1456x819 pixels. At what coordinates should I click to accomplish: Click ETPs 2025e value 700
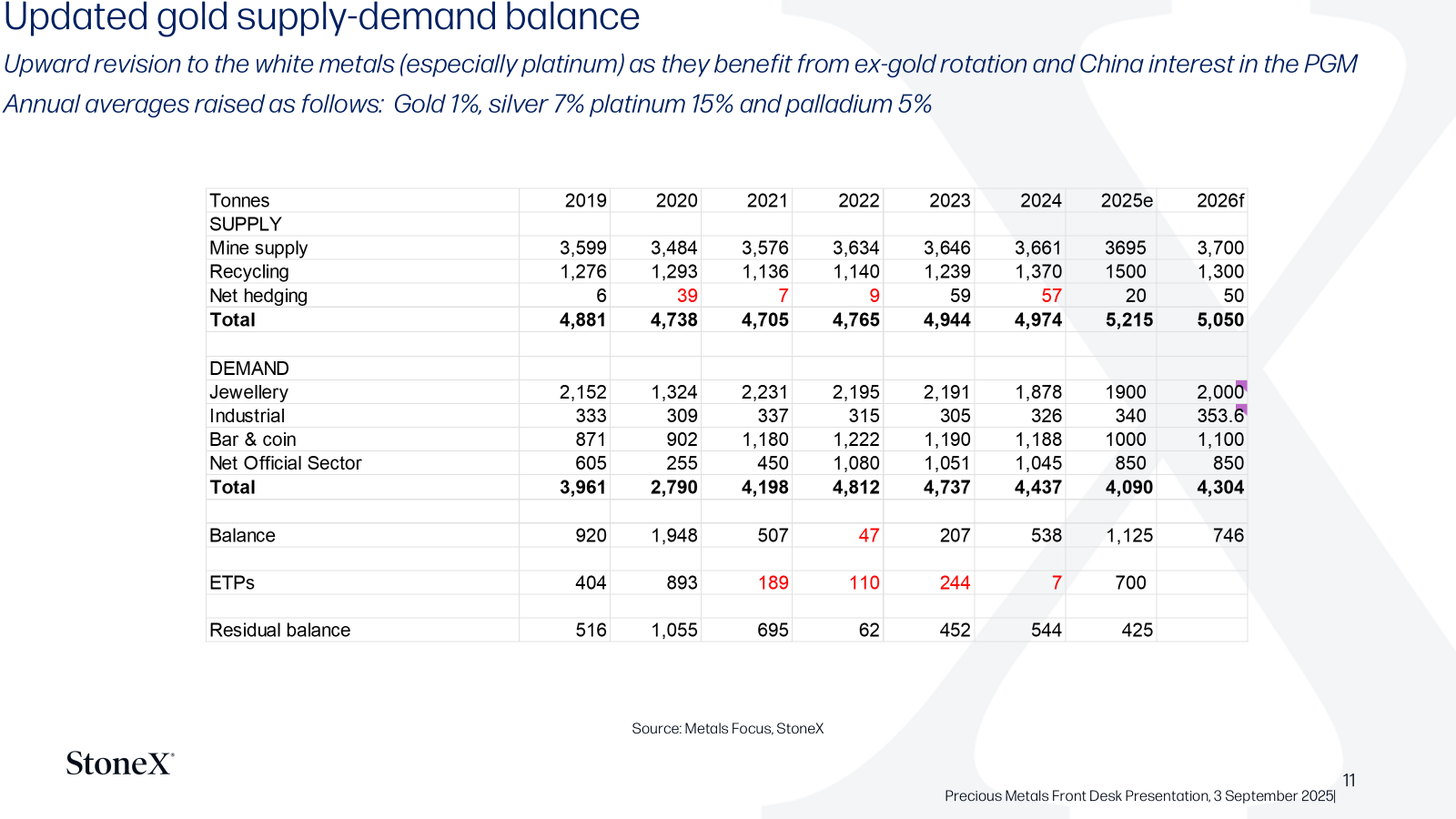click(x=1131, y=583)
